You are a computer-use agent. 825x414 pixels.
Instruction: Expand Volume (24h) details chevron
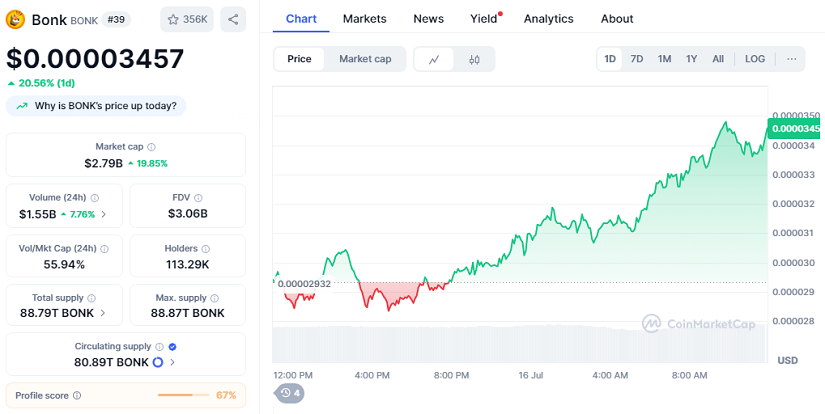pos(104,214)
